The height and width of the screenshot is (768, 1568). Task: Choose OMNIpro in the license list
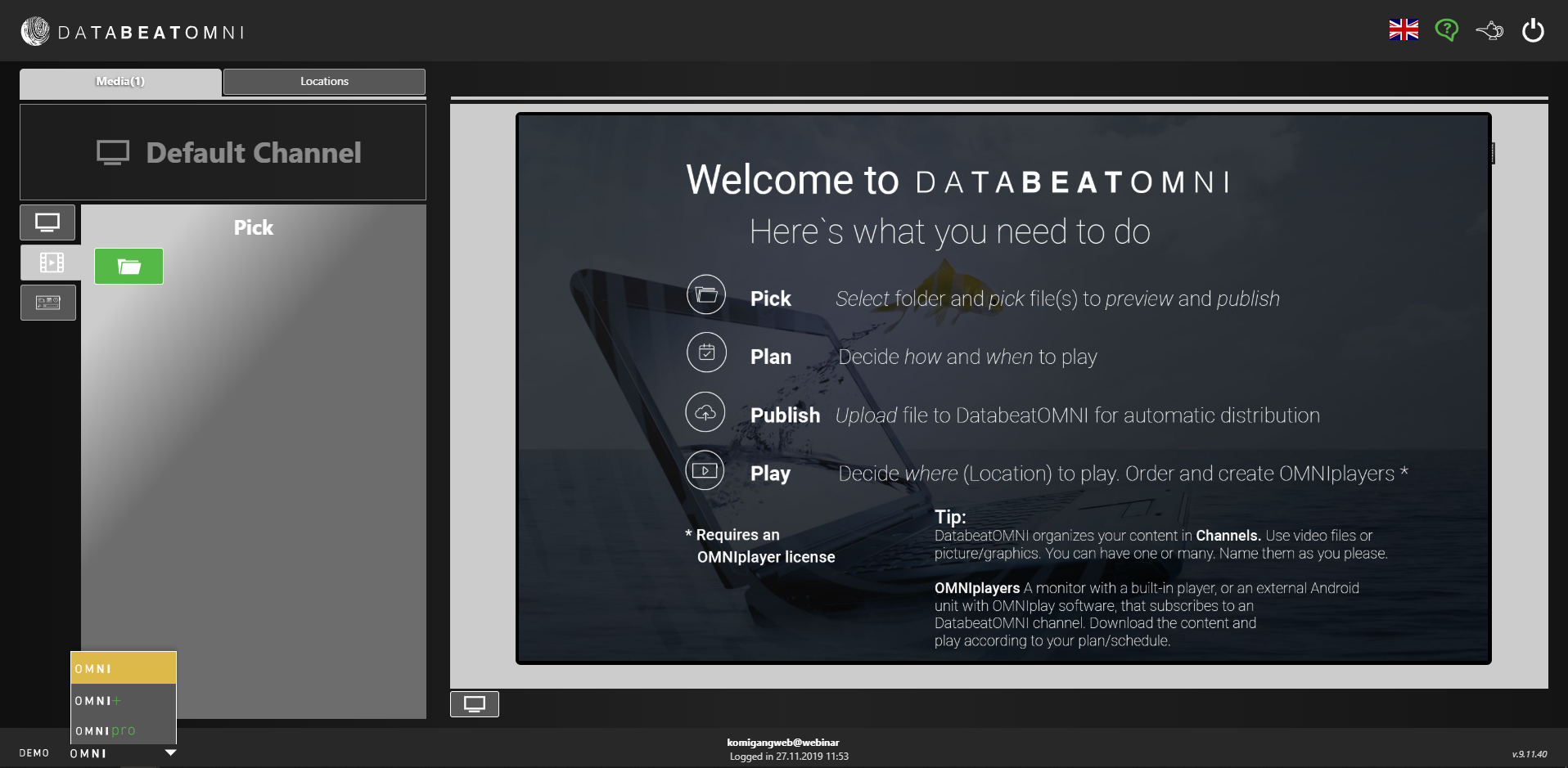click(124, 730)
